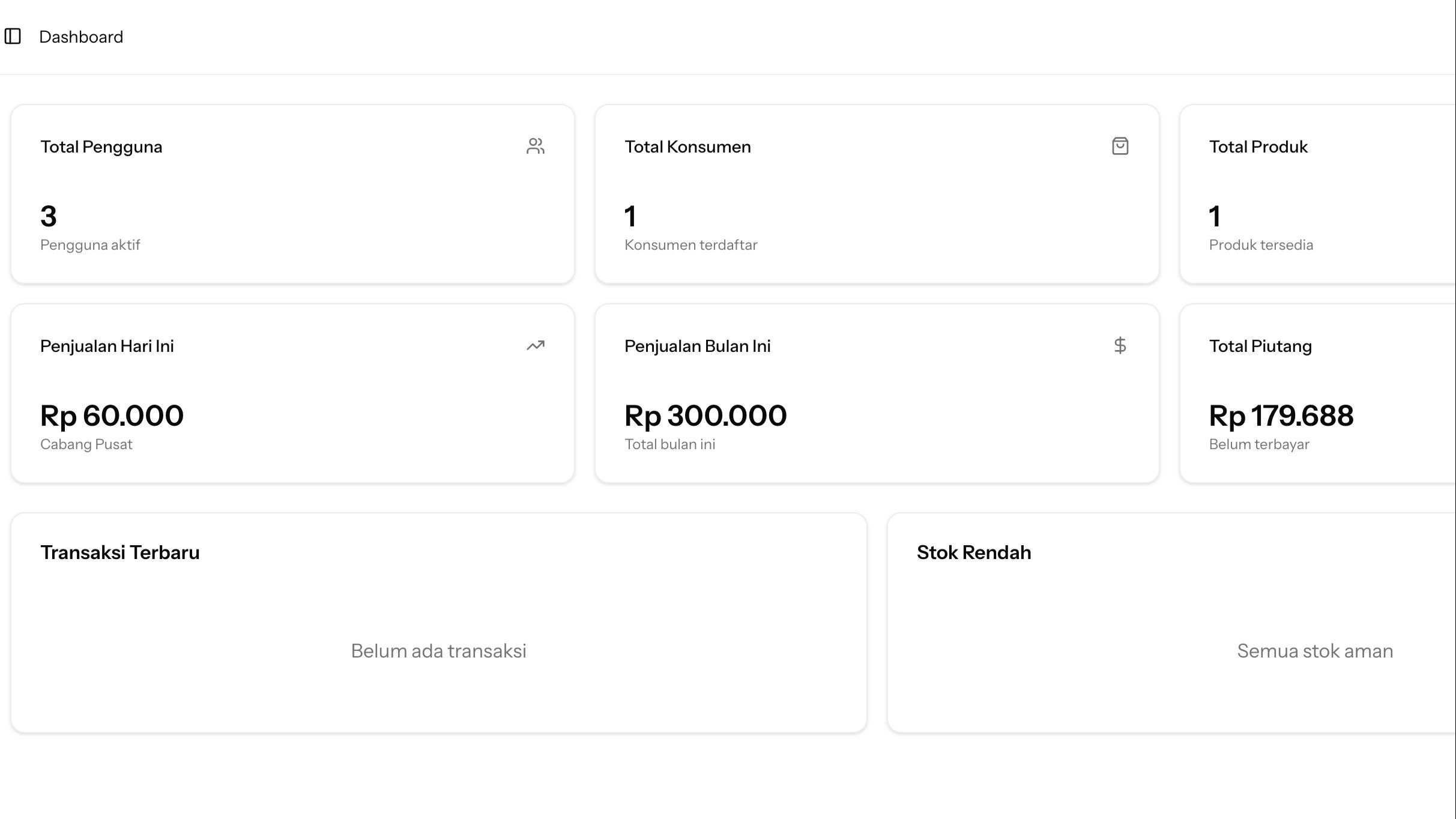Click the Rp 300.000 monthly sales amount
The width and height of the screenshot is (1456, 819).
(x=705, y=416)
